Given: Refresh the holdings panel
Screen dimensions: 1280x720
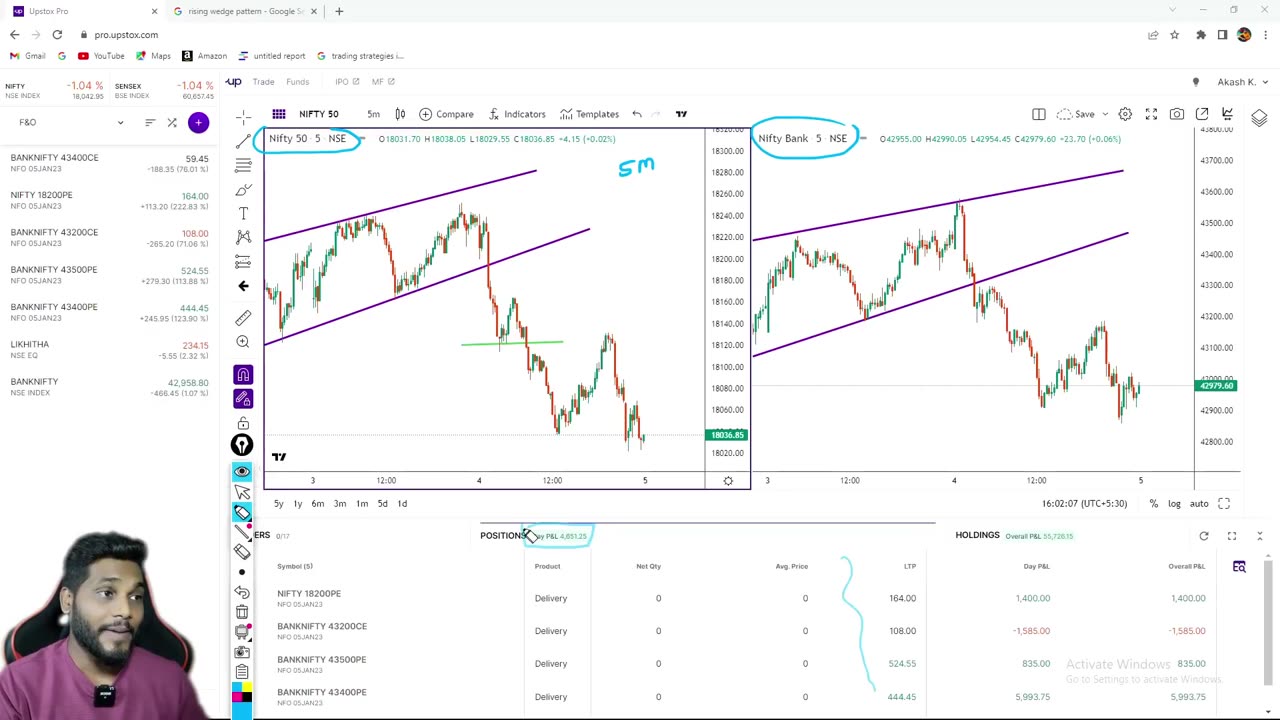Looking at the screenshot, I should (x=1204, y=536).
